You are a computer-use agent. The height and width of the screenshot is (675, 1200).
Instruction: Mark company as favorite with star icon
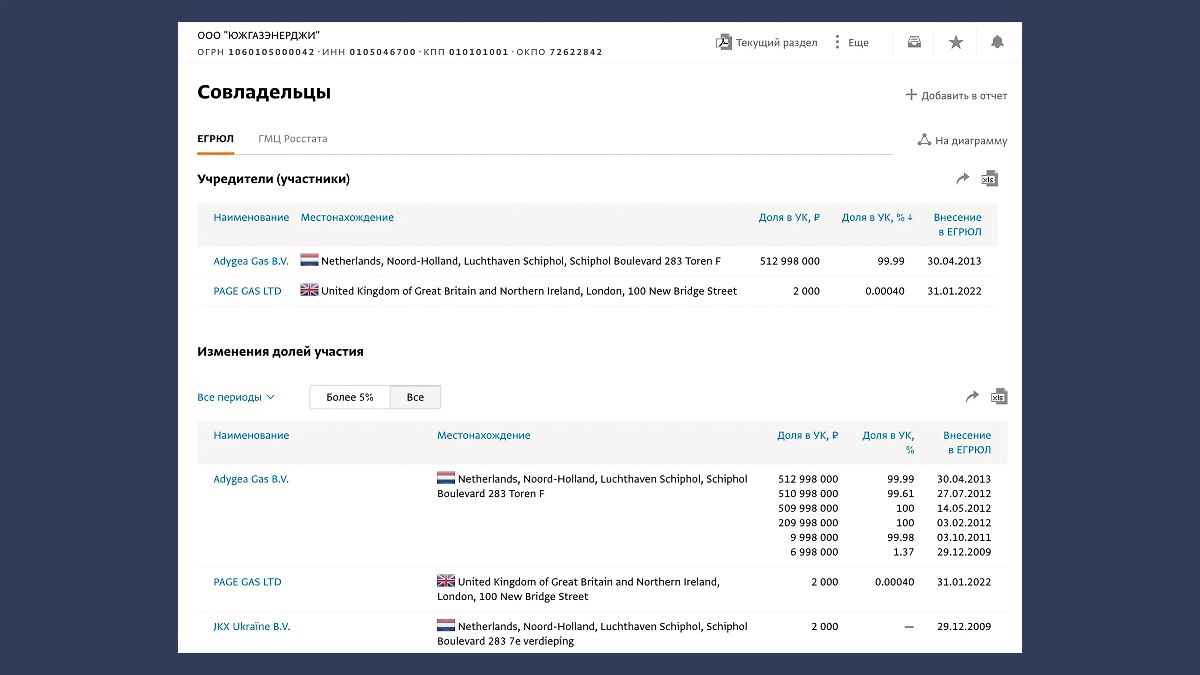tap(956, 42)
